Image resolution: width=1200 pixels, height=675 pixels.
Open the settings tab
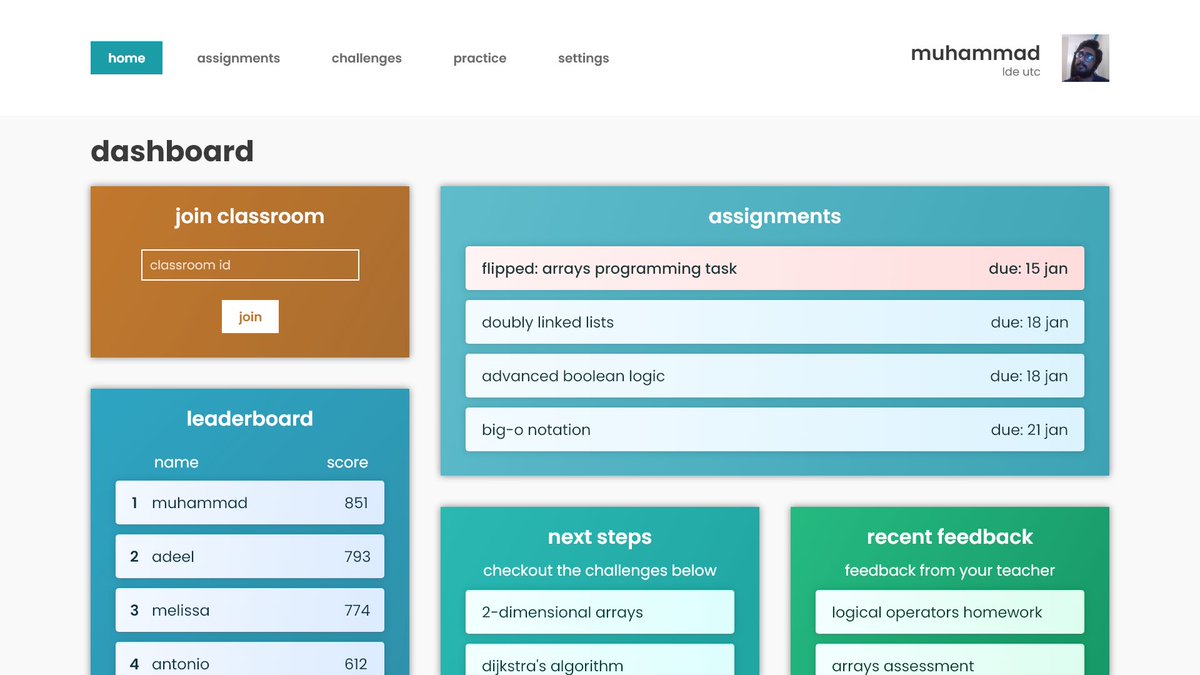pos(583,58)
